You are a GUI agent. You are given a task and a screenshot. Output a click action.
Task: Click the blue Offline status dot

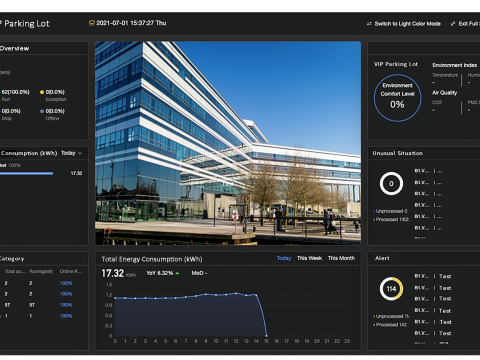42,111
